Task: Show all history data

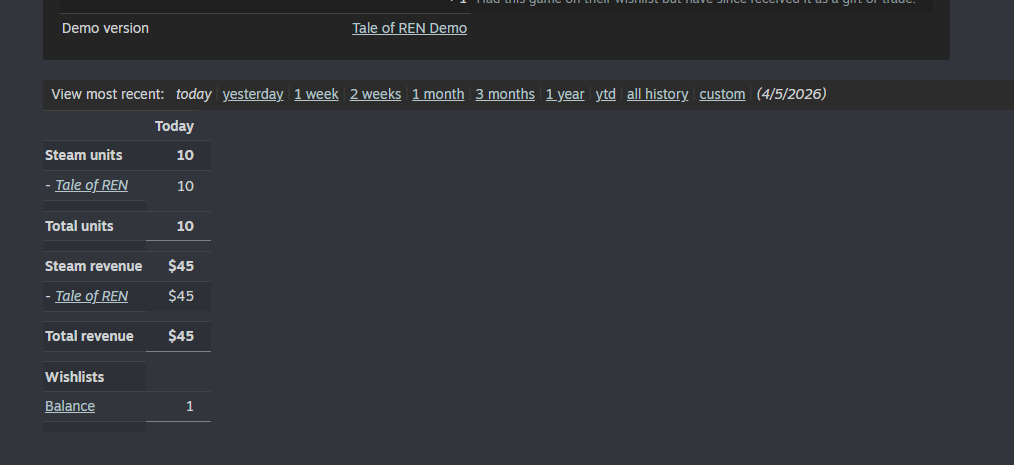Action: coord(657,94)
